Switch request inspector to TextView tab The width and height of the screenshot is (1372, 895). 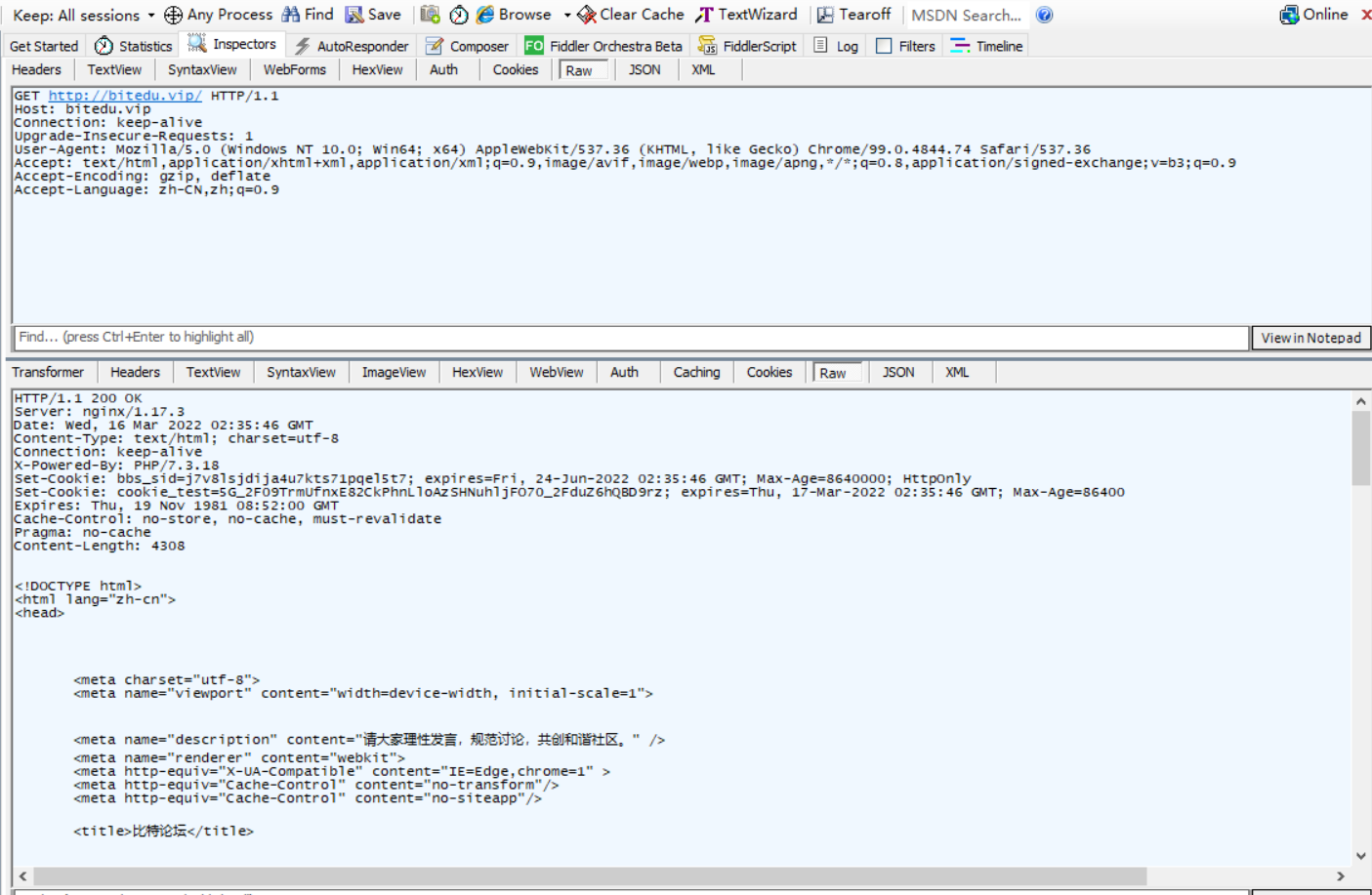pos(114,70)
